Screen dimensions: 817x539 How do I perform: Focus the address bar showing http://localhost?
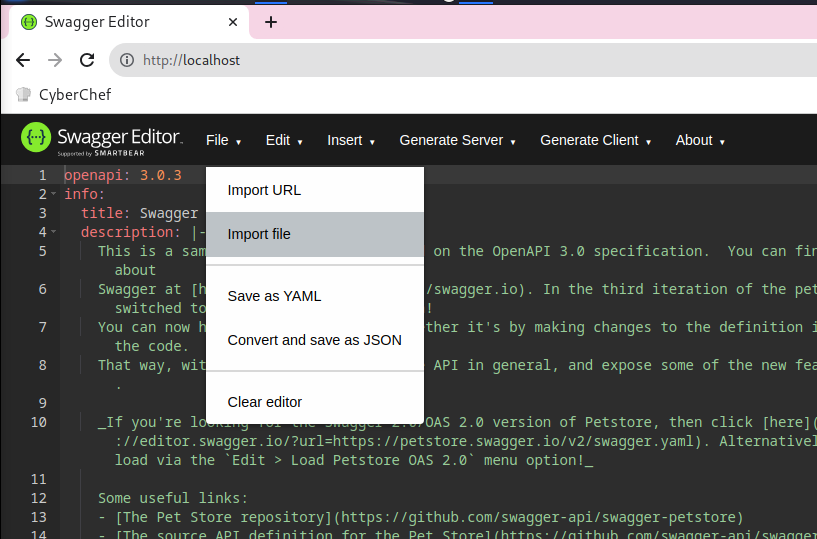coord(464,60)
